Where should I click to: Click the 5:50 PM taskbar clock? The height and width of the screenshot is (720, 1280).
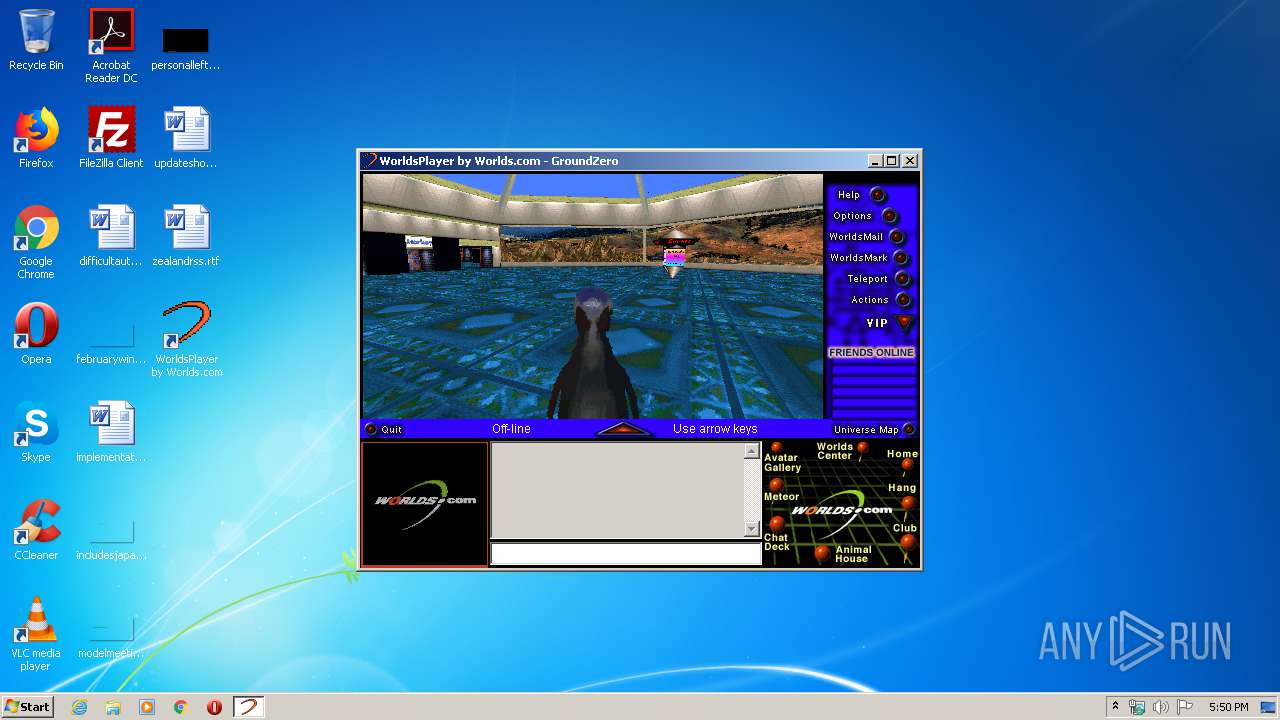(1228, 707)
